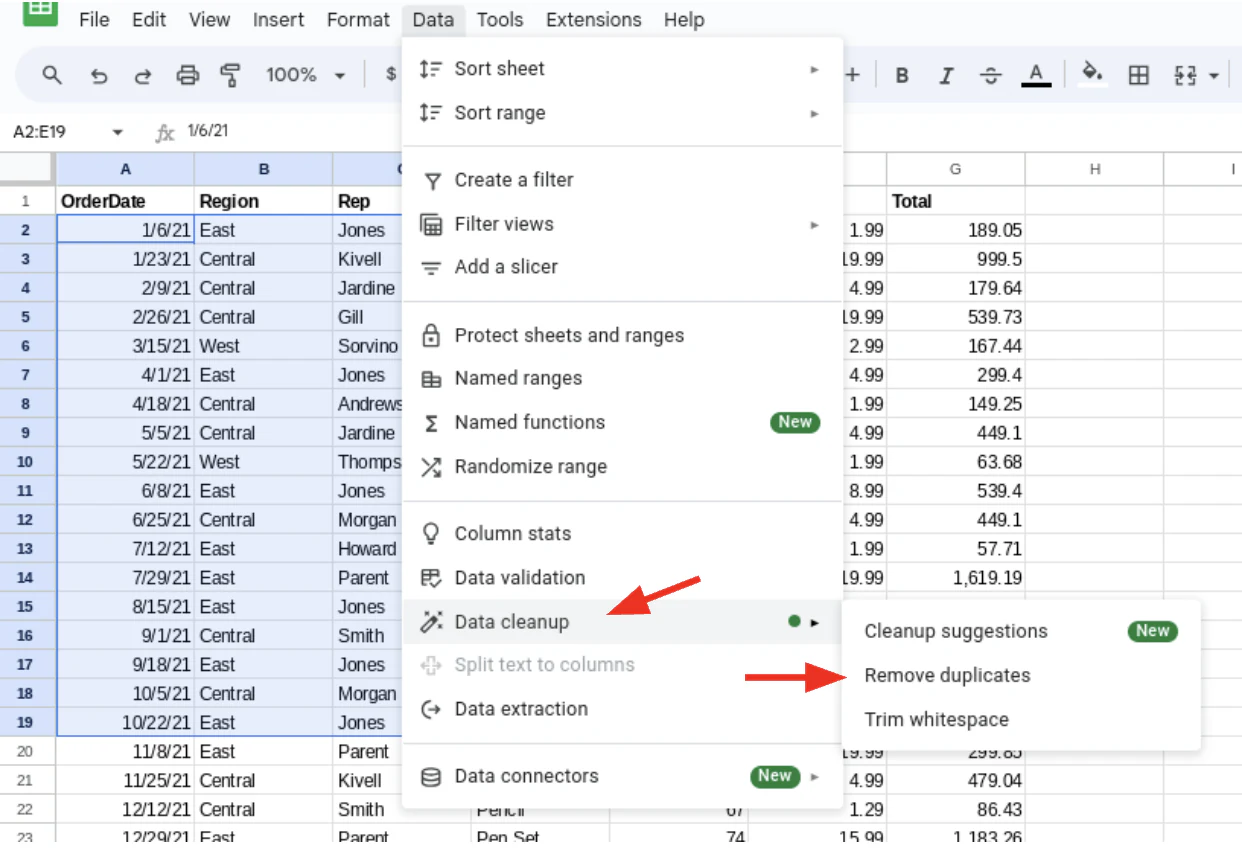Click the cell with total 999.5
This screenshot has height=852, width=1242.
coord(956,259)
